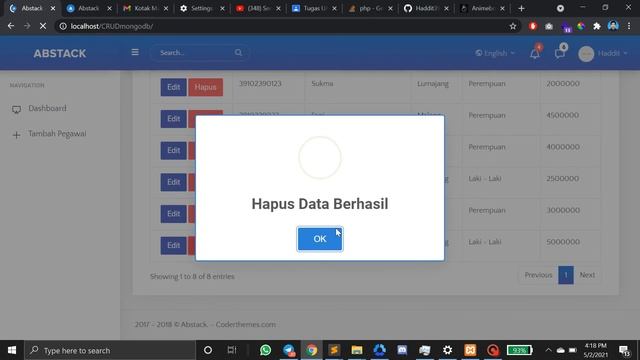Click Edit in the 2500000 salary row
640x360 pixels.
(173, 182)
